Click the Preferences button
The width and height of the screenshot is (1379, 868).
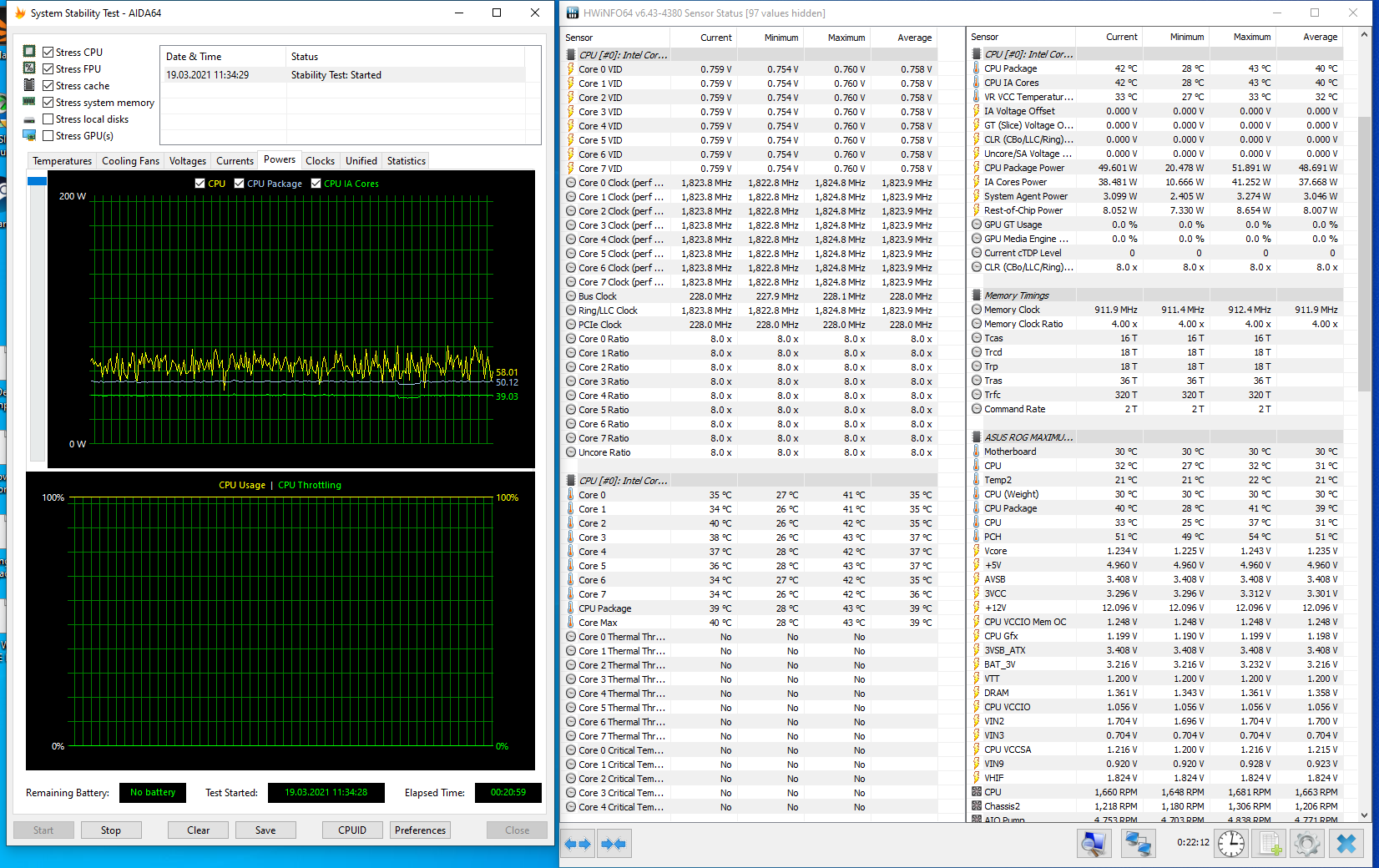pos(420,830)
